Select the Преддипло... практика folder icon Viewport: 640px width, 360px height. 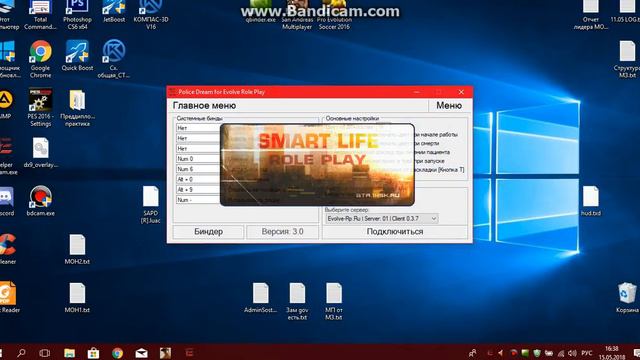coord(77,108)
